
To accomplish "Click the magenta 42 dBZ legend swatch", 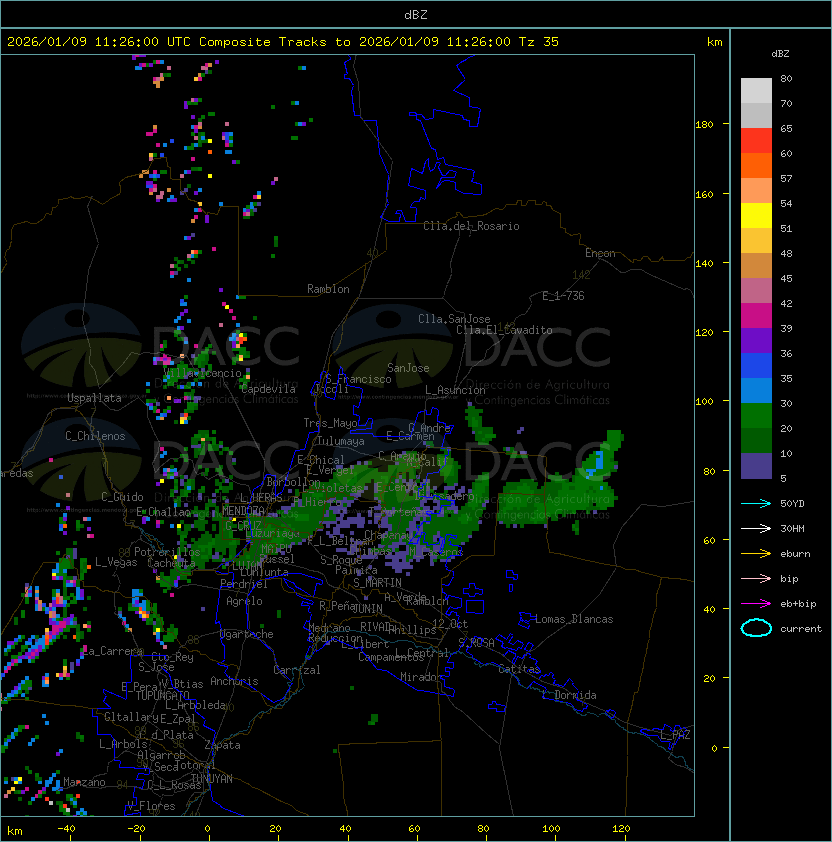I will pos(756,316).
